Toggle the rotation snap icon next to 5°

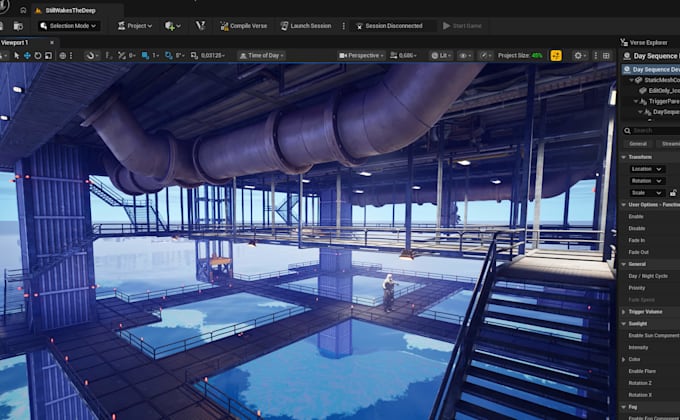pyautogui.click(x=169, y=56)
